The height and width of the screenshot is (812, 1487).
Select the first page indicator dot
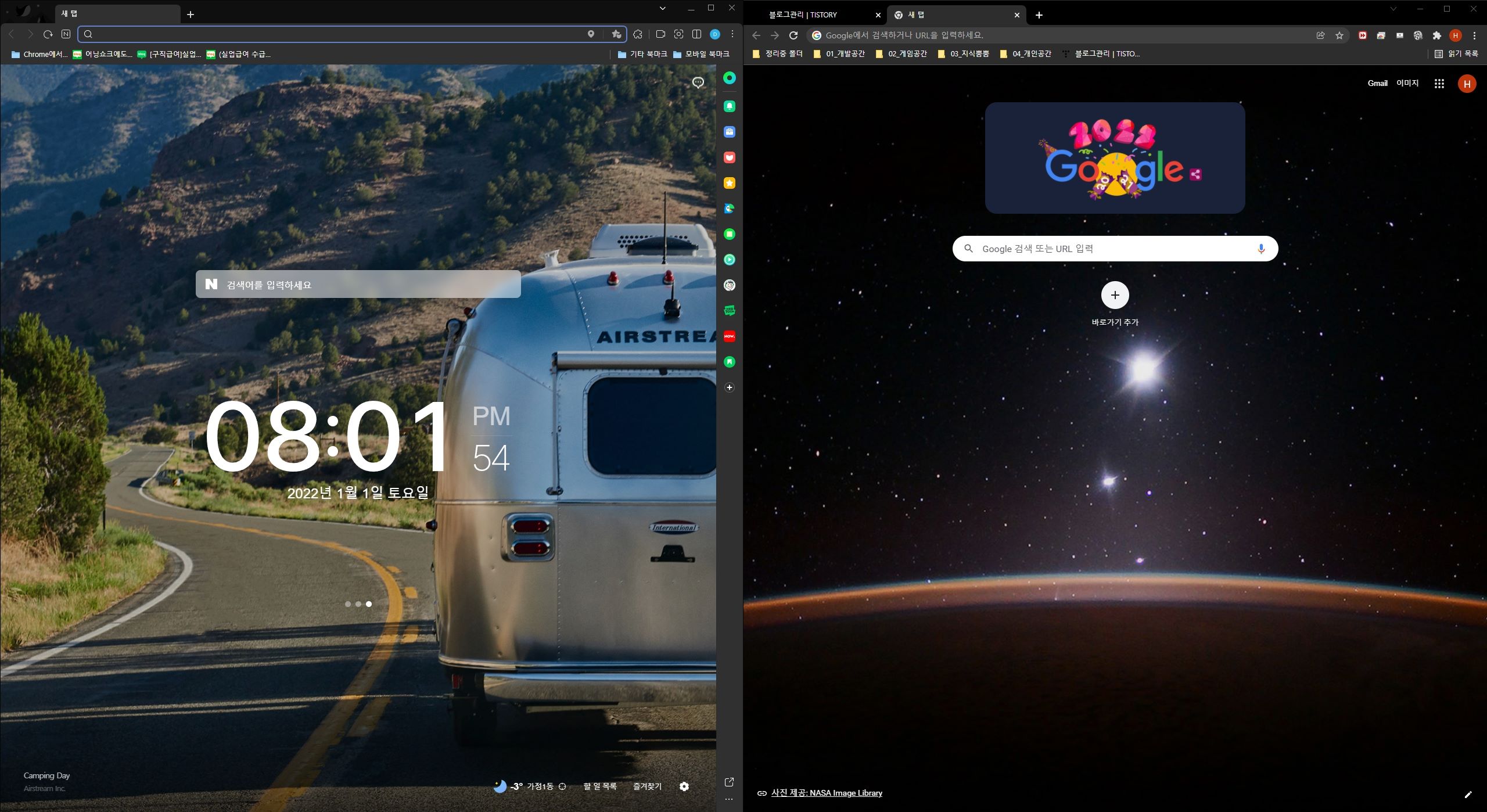coord(348,604)
